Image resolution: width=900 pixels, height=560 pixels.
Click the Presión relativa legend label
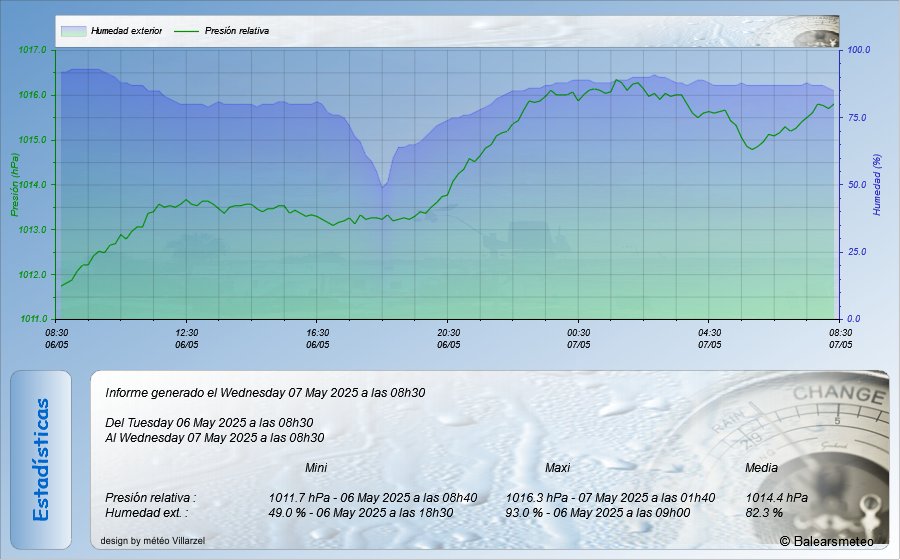[236, 31]
